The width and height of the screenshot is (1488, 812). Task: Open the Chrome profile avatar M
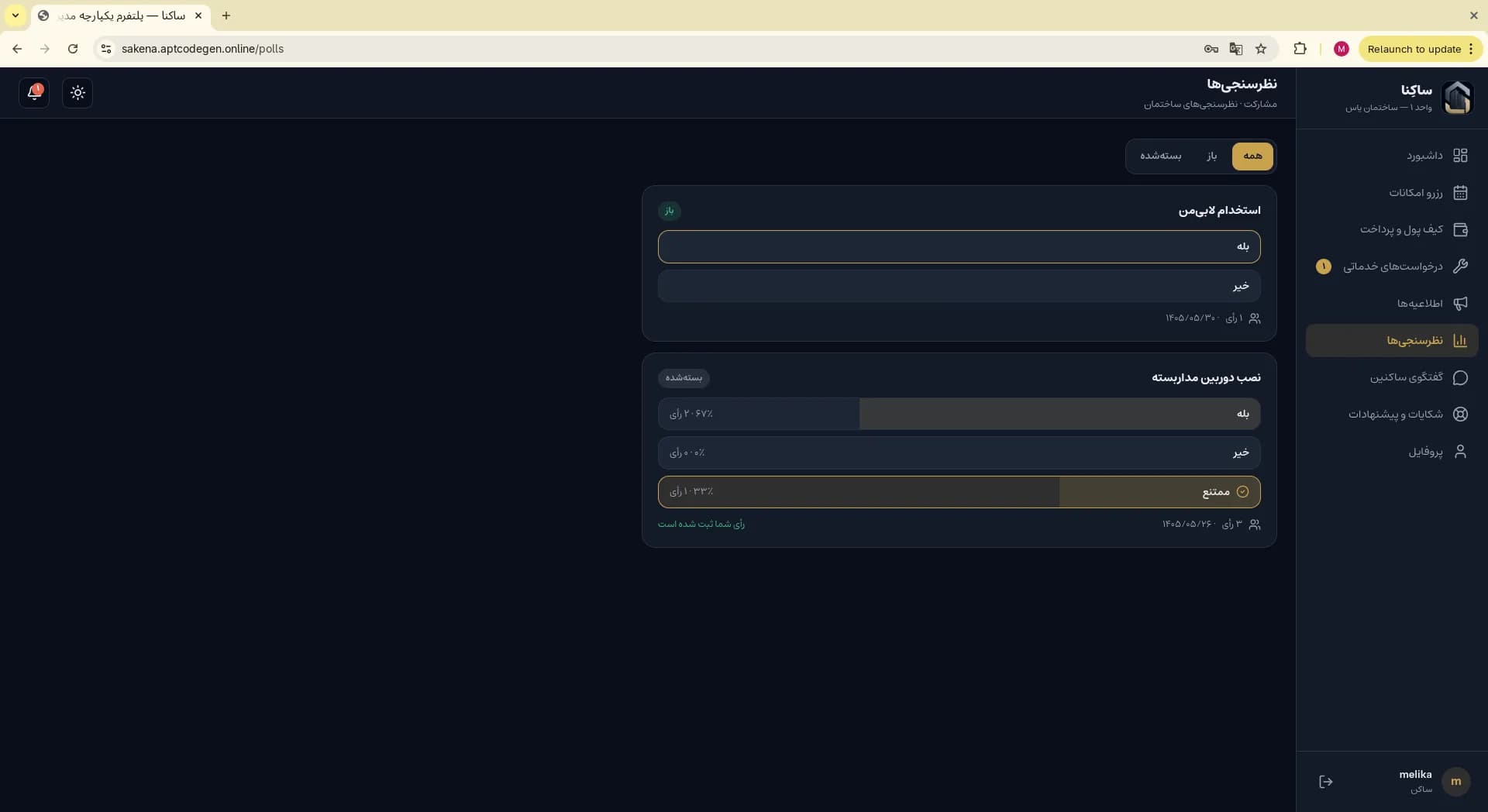1342,49
